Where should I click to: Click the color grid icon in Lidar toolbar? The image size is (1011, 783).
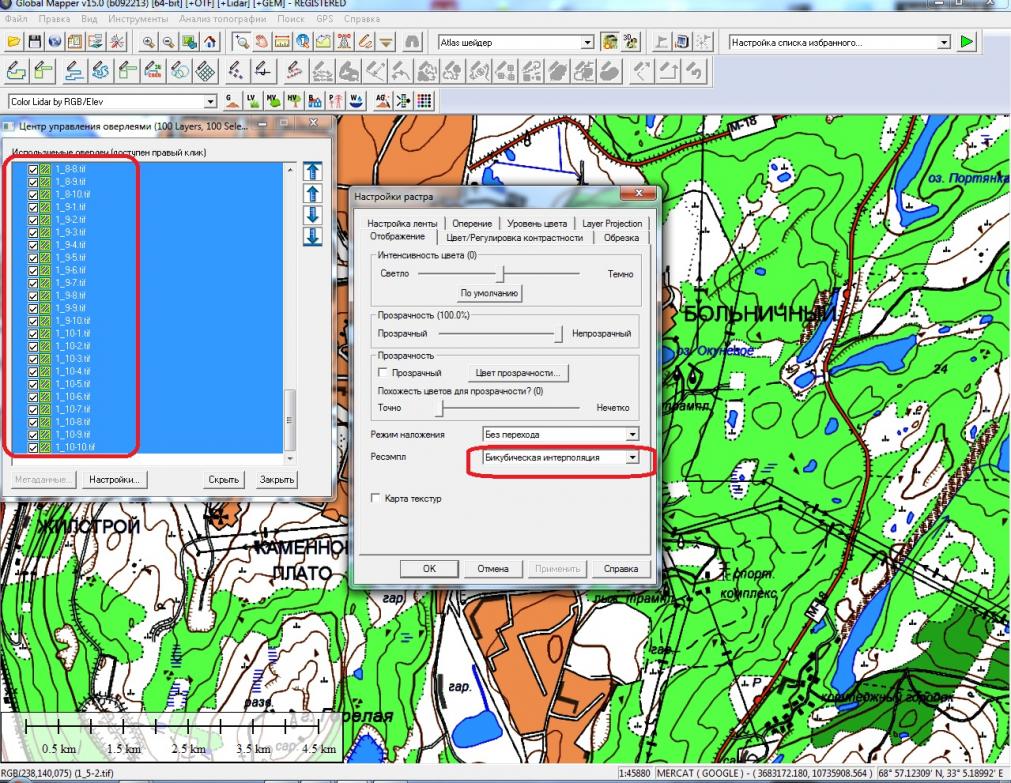point(424,100)
